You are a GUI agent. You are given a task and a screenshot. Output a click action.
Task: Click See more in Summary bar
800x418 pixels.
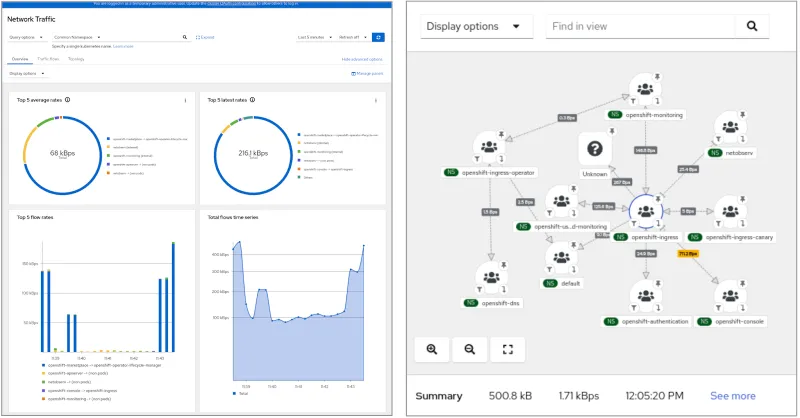coord(733,396)
